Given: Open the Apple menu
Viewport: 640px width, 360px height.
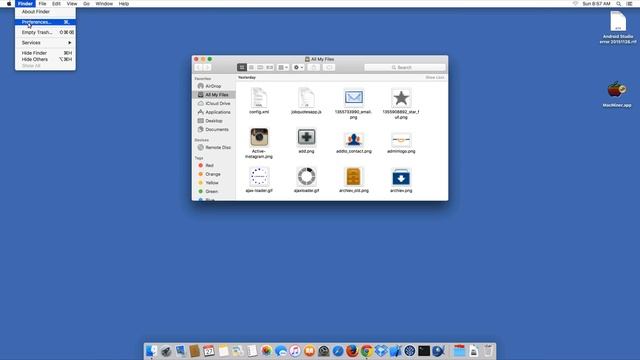Looking at the screenshot, I should (9, 4).
